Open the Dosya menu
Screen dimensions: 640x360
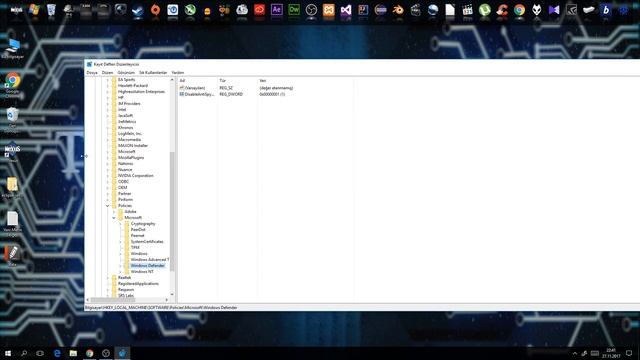point(92,72)
